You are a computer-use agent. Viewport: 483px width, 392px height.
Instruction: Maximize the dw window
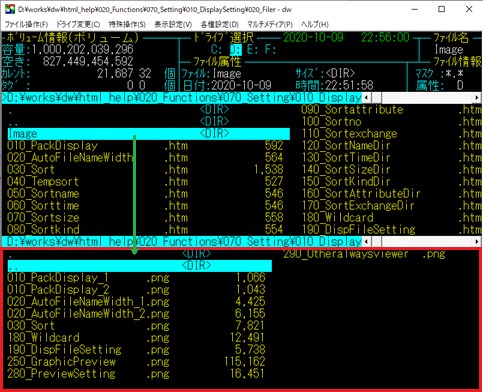click(442, 9)
